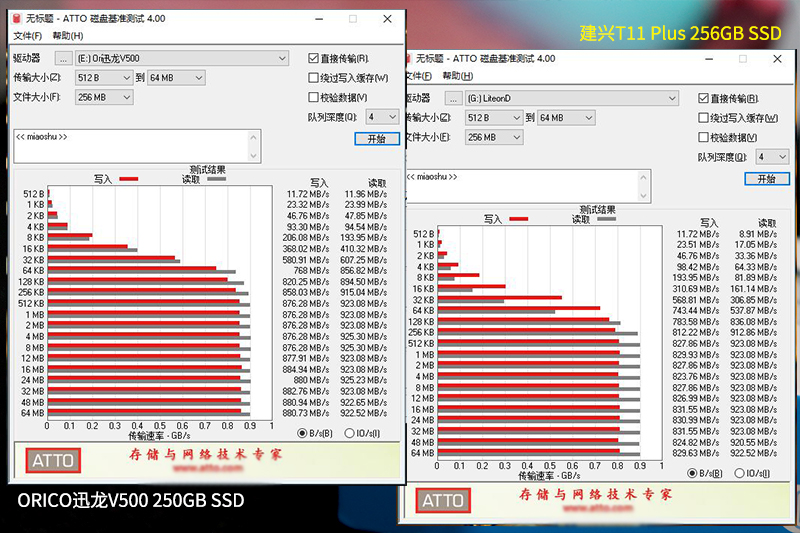800x533 pixels.
Task: Click 920.55 MB/s read value in right window
Action: pyautogui.click(x=754, y=442)
